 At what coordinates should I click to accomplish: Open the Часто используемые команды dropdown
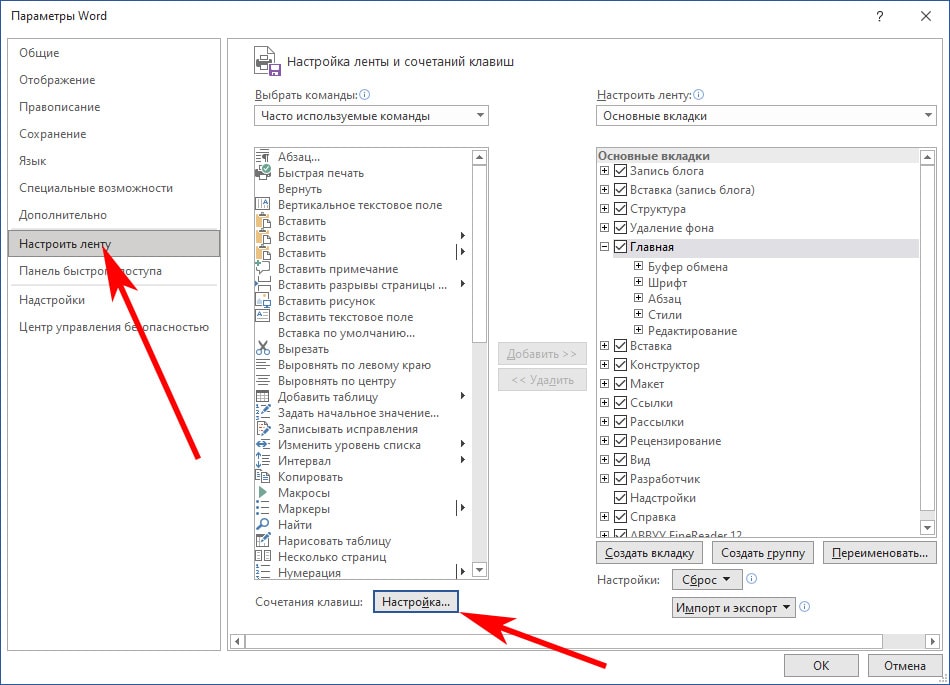coord(371,116)
